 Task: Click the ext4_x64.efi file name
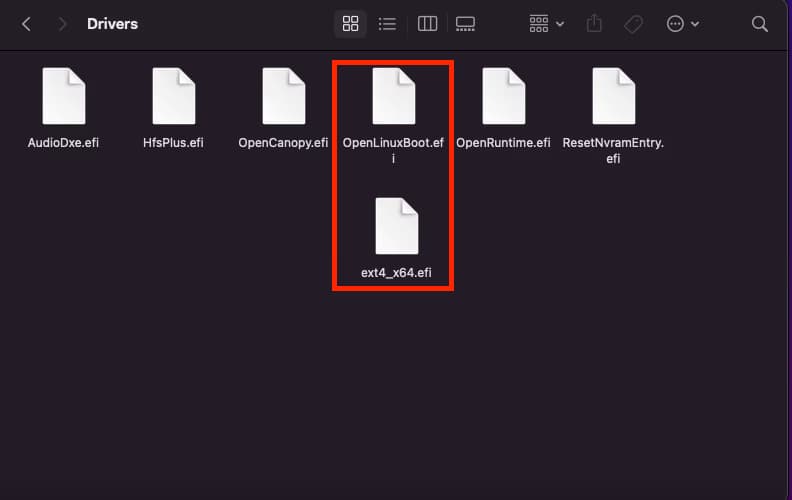tap(397, 273)
